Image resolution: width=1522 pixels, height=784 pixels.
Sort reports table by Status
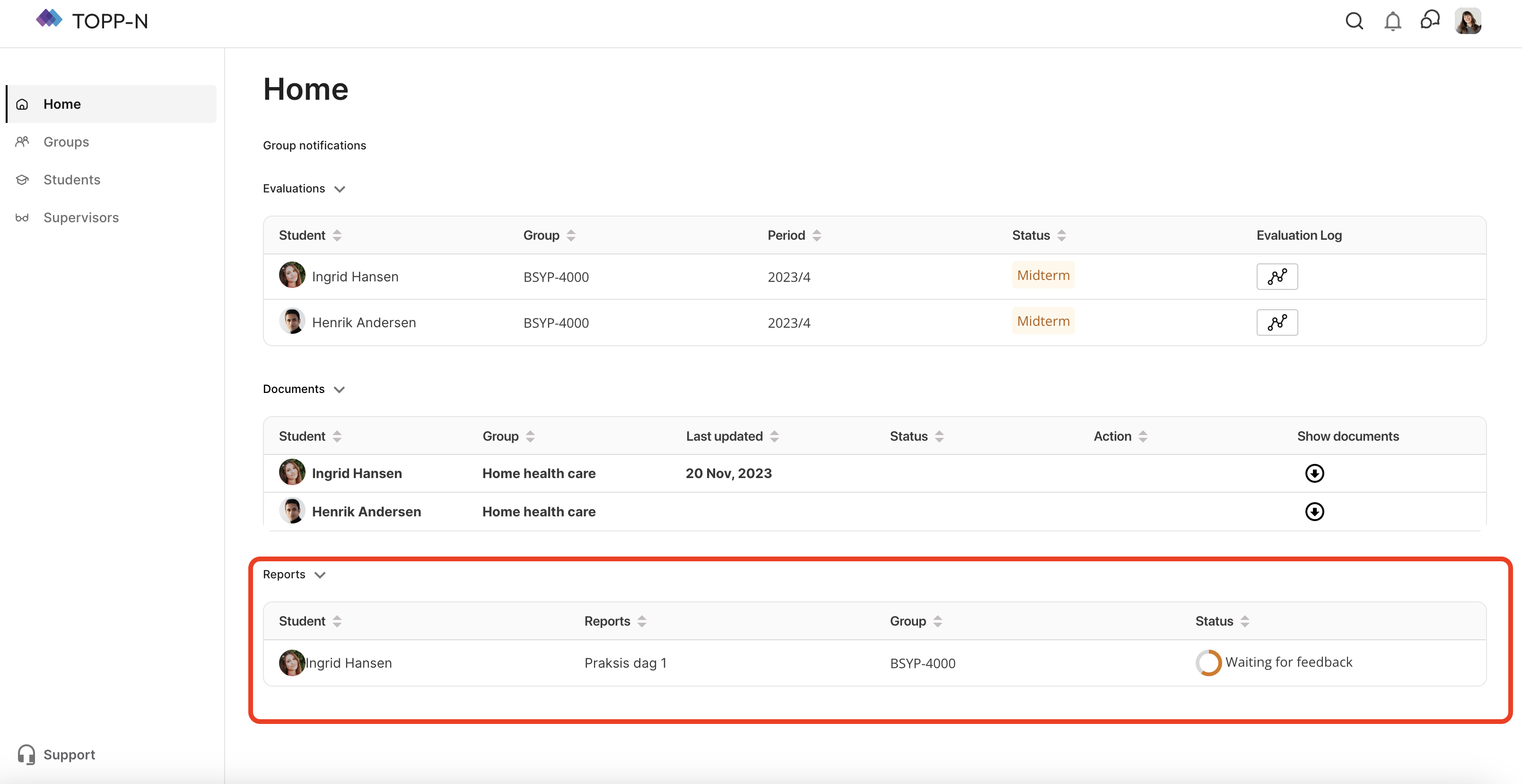[x=1244, y=621]
